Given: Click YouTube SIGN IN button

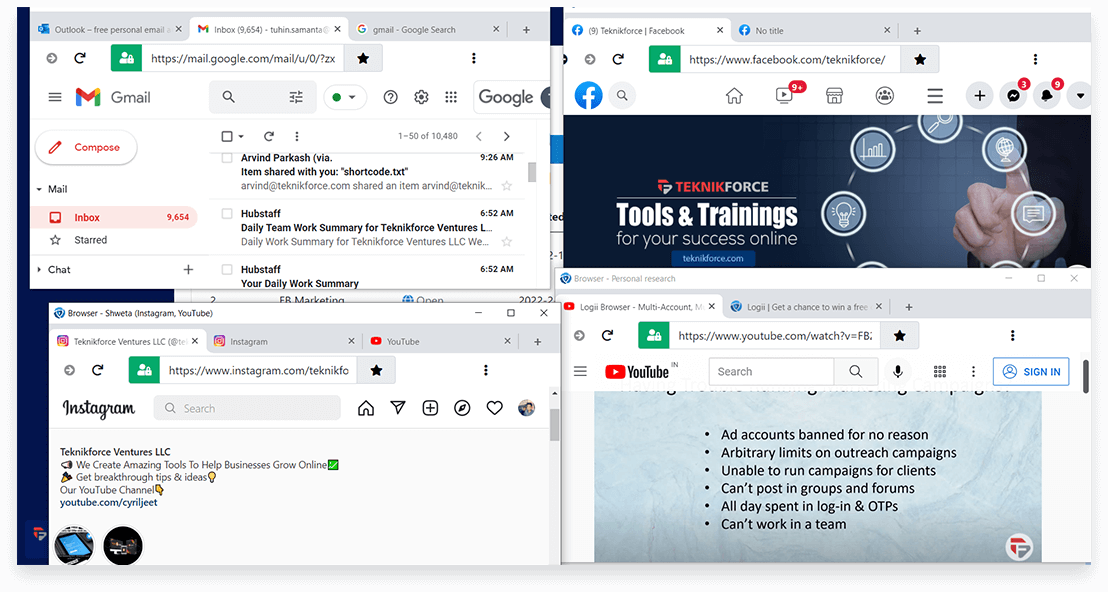Looking at the screenshot, I should click(1032, 372).
